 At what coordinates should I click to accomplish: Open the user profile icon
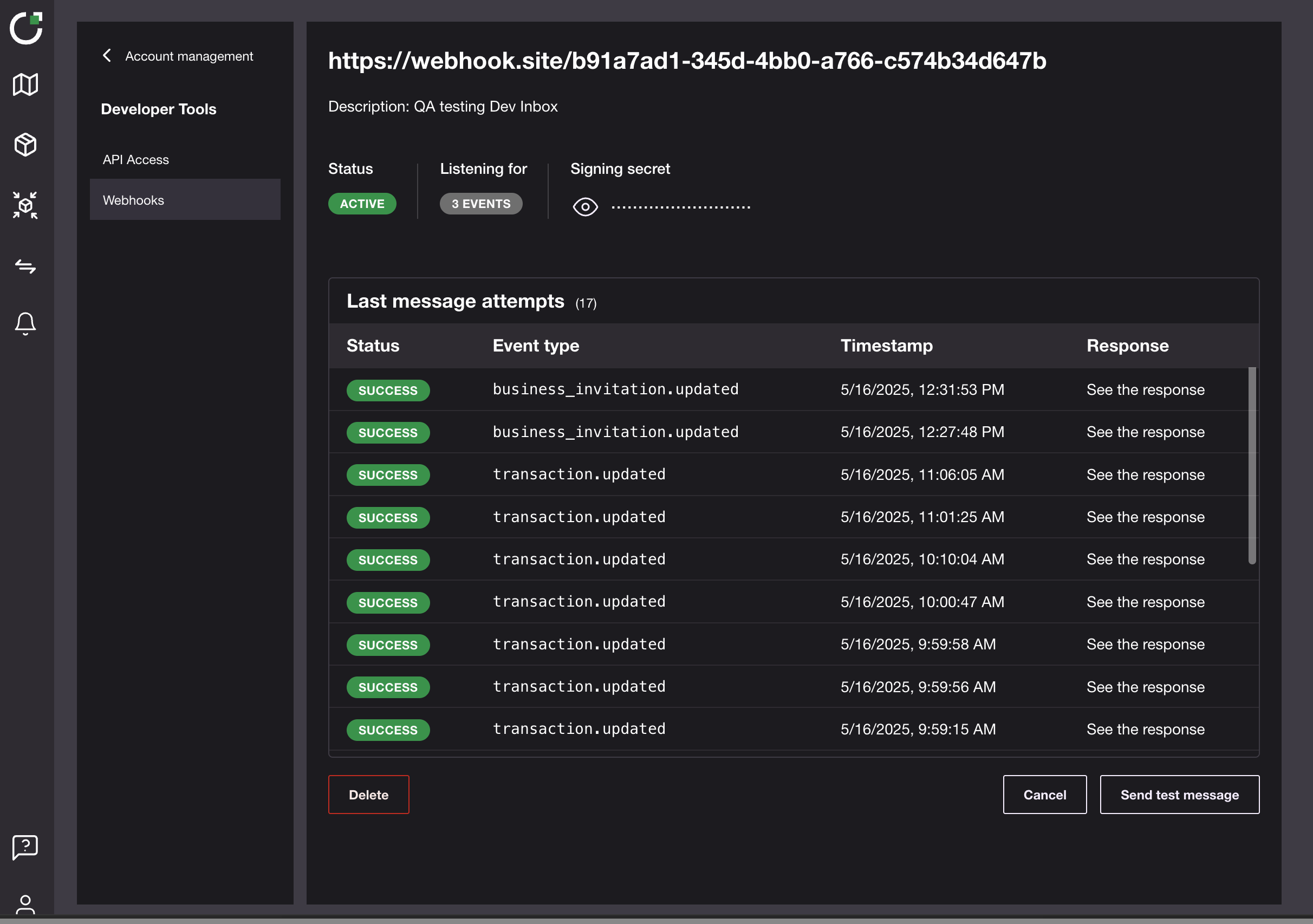pos(25,905)
